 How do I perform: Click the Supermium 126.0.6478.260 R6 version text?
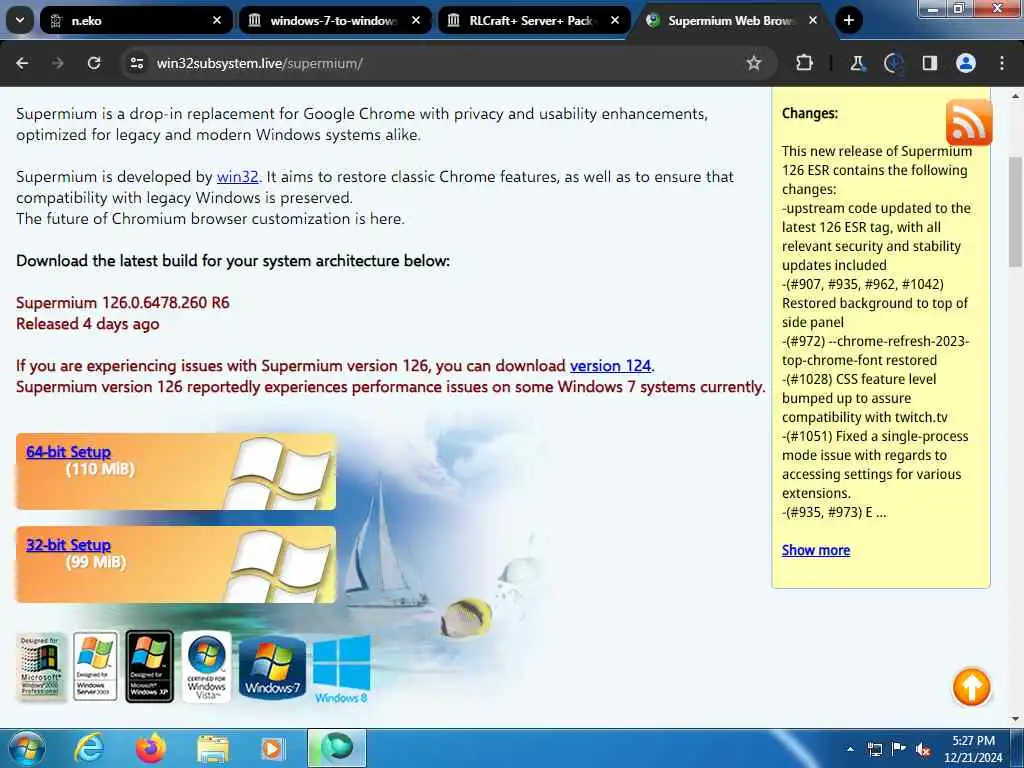pos(123,303)
